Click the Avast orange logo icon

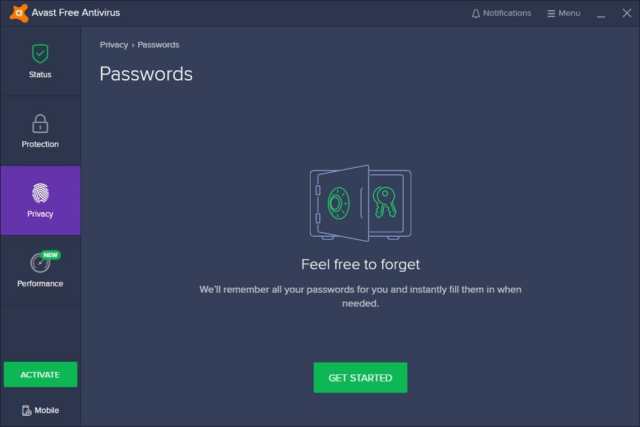19,13
